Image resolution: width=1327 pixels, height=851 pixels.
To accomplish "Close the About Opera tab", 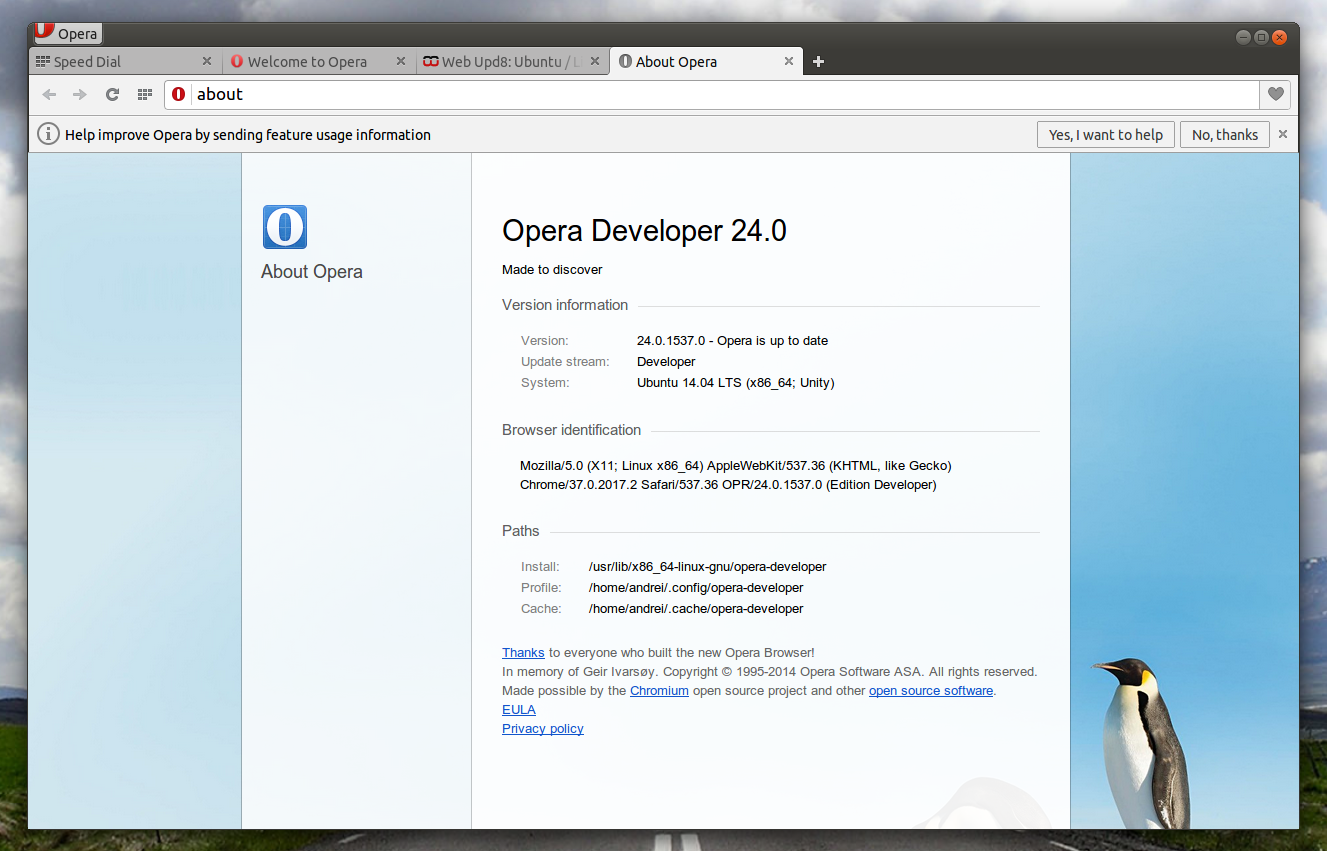I will coord(788,61).
